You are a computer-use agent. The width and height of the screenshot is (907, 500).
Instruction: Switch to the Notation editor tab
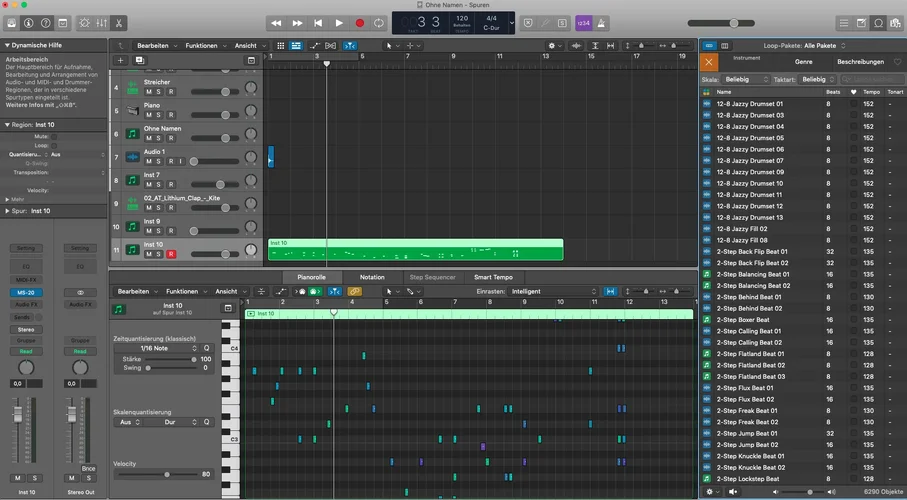[x=371, y=277]
